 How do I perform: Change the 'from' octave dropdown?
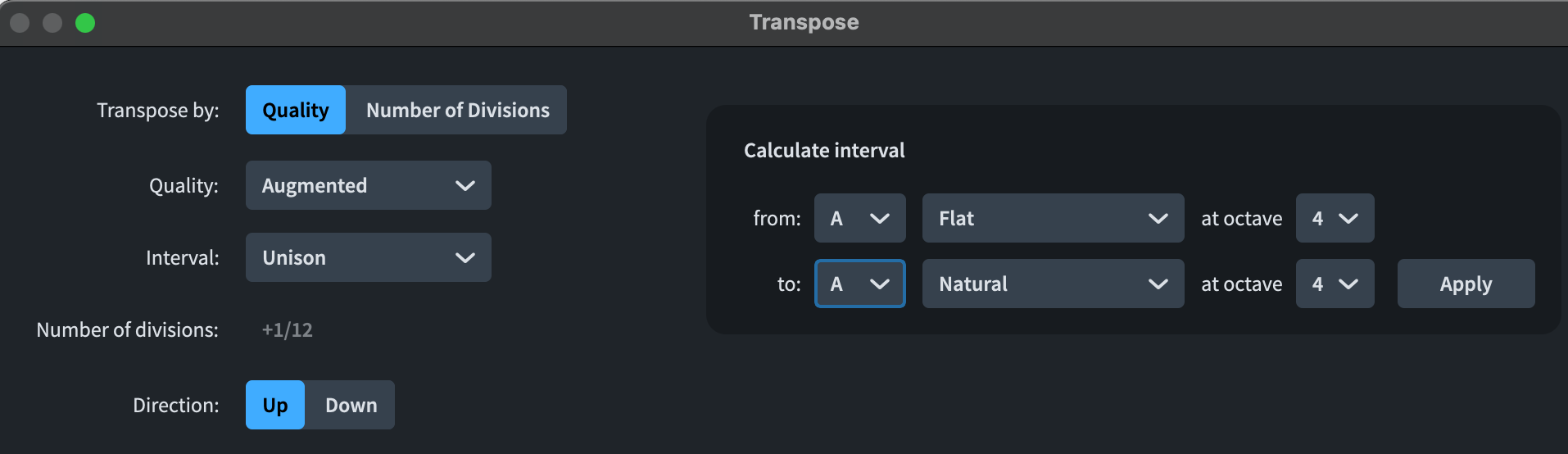(x=1335, y=218)
